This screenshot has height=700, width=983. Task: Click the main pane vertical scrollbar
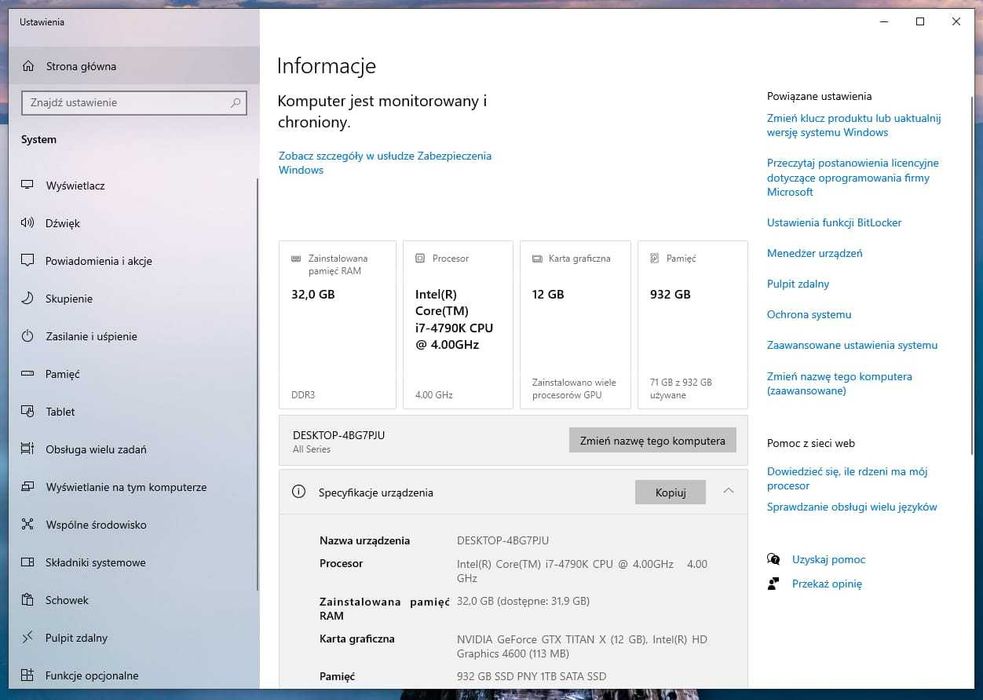pos(972,276)
